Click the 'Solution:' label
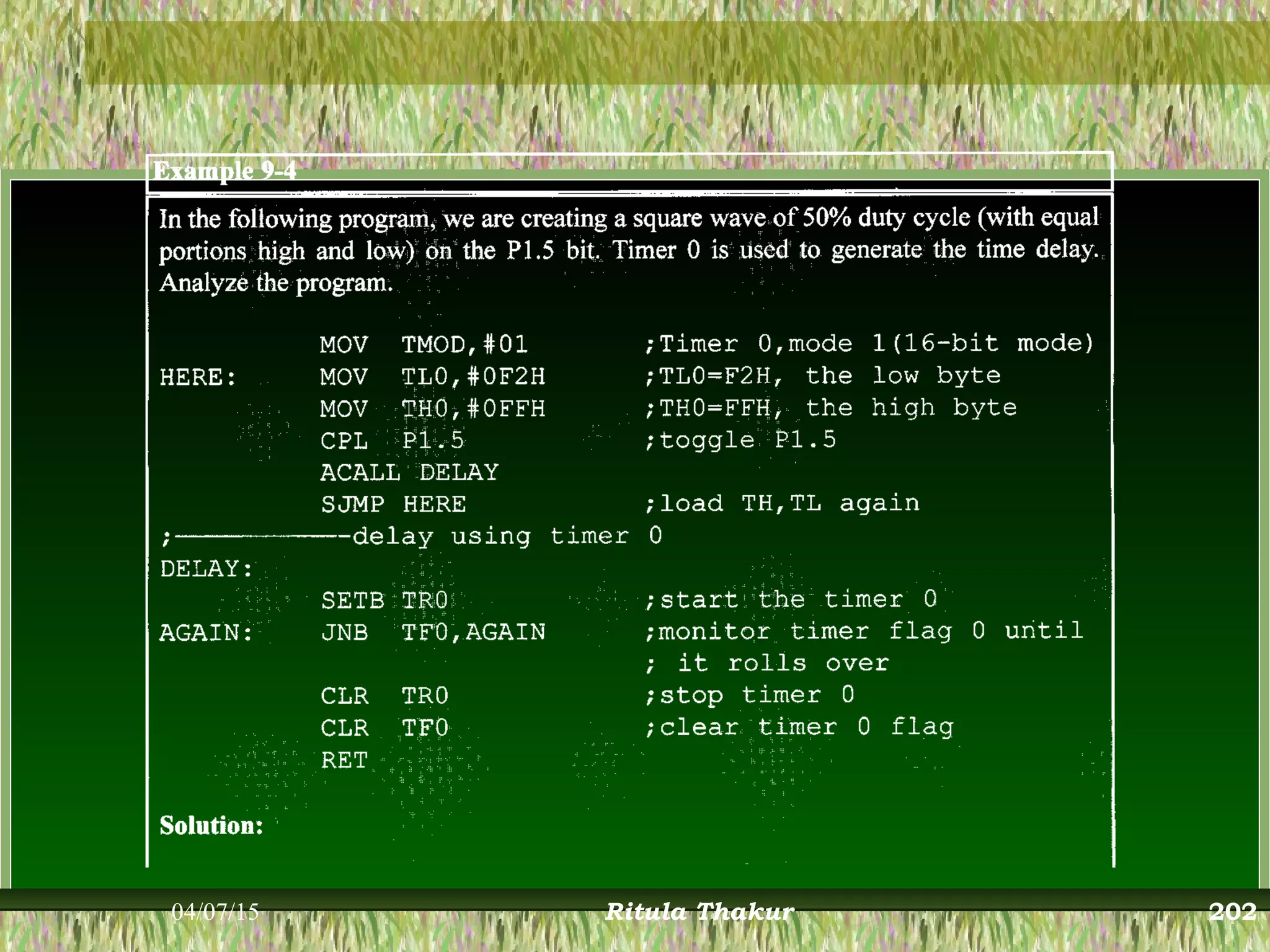This screenshot has width=1270, height=952. pyautogui.click(x=211, y=826)
